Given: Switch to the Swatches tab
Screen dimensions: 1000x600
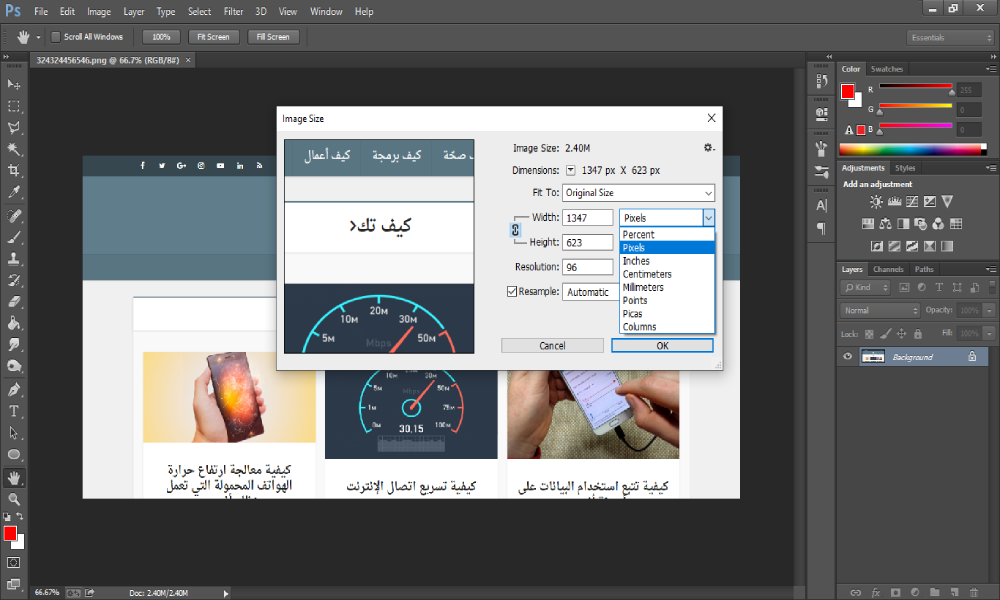Looking at the screenshot, I should pos(886,69).
